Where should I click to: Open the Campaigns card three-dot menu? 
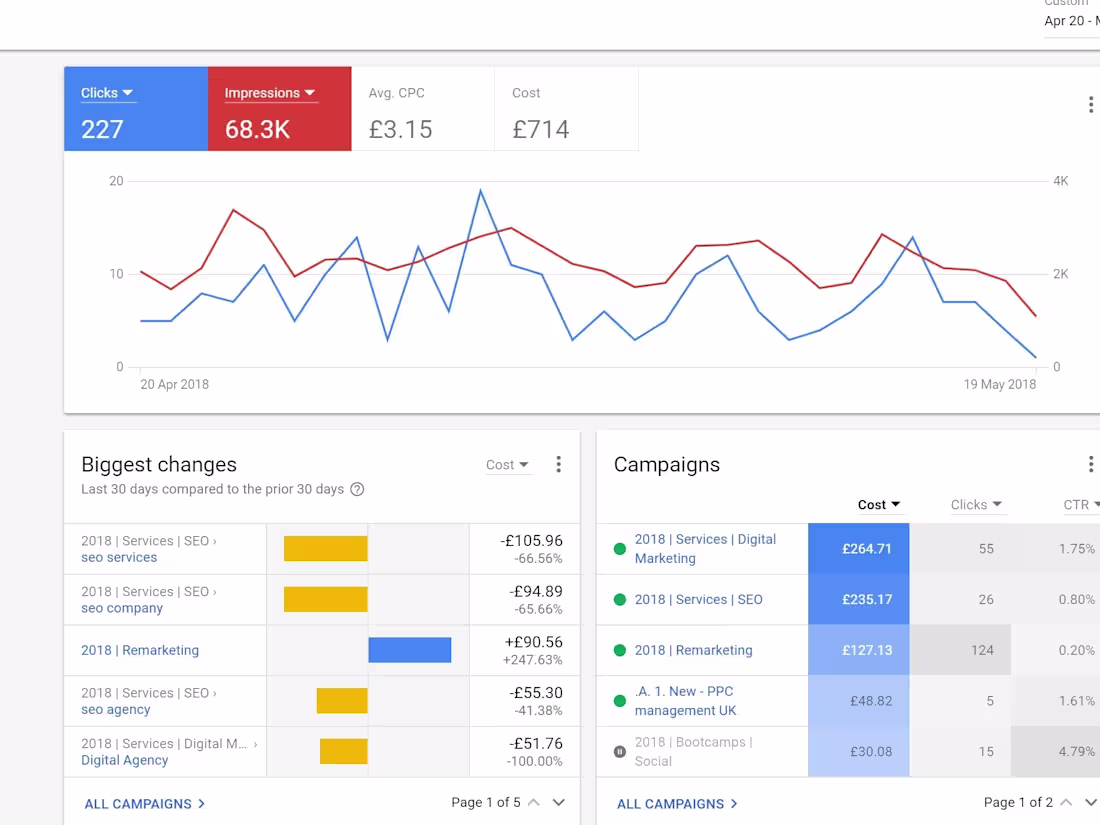tap(1090, 463)
